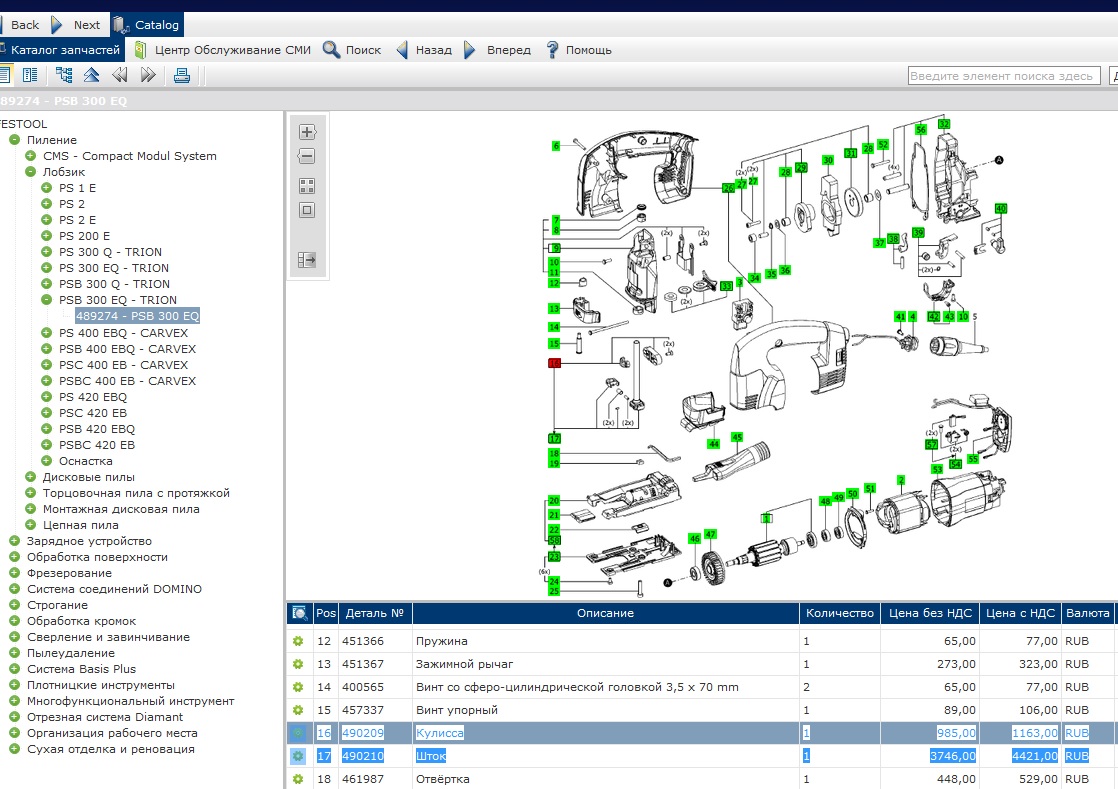
Task: Click the Назад menu item
Action: (x=424, y=50)
